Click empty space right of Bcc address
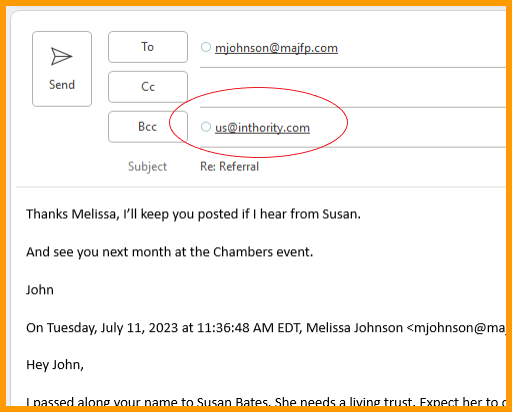This screenshot has height=412, width=512. (408, 128)
